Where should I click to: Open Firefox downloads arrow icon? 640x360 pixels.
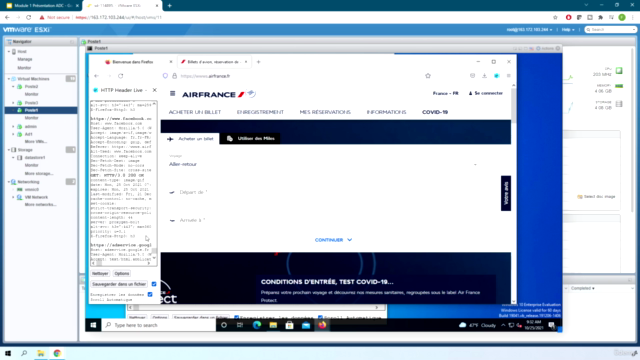pyautogui.click(x=484, y=76)
